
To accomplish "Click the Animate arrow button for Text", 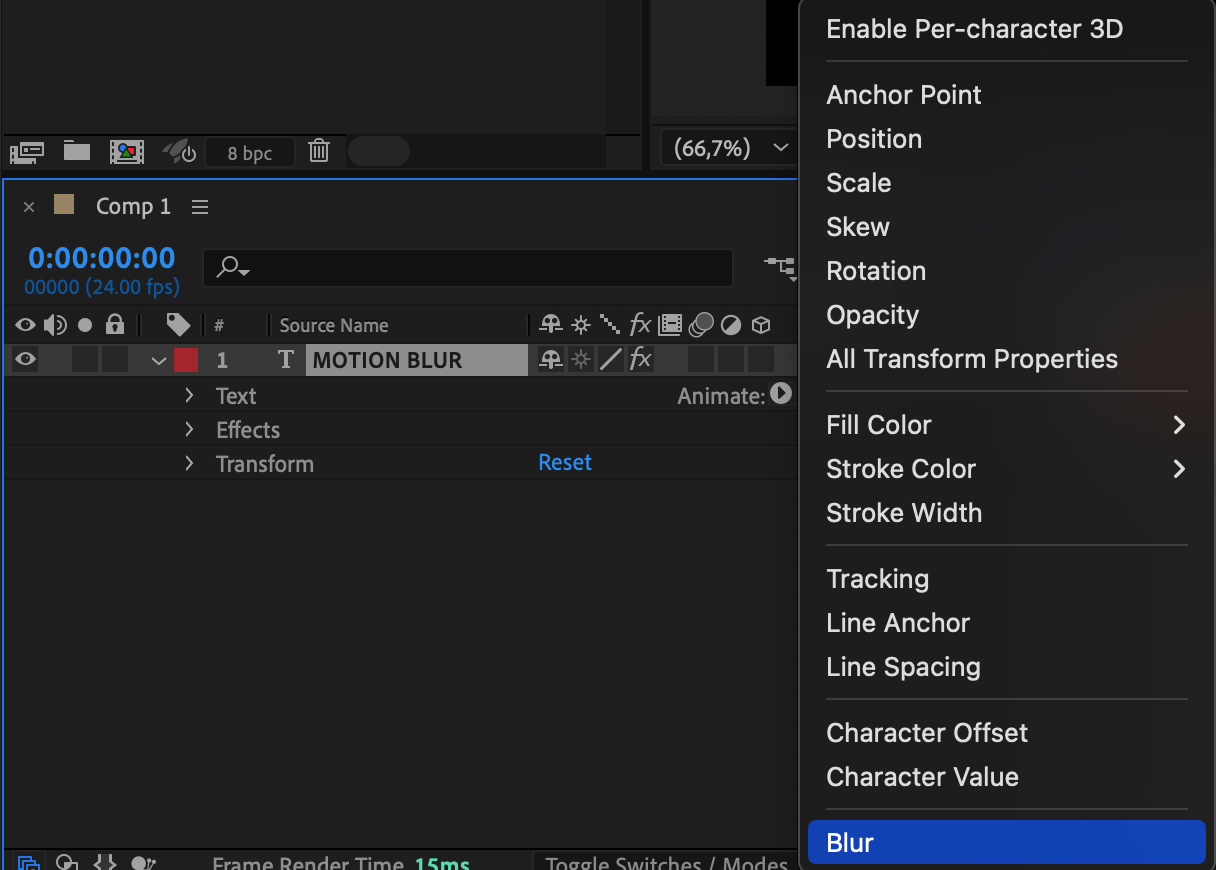I will click(x=781, y=395).
